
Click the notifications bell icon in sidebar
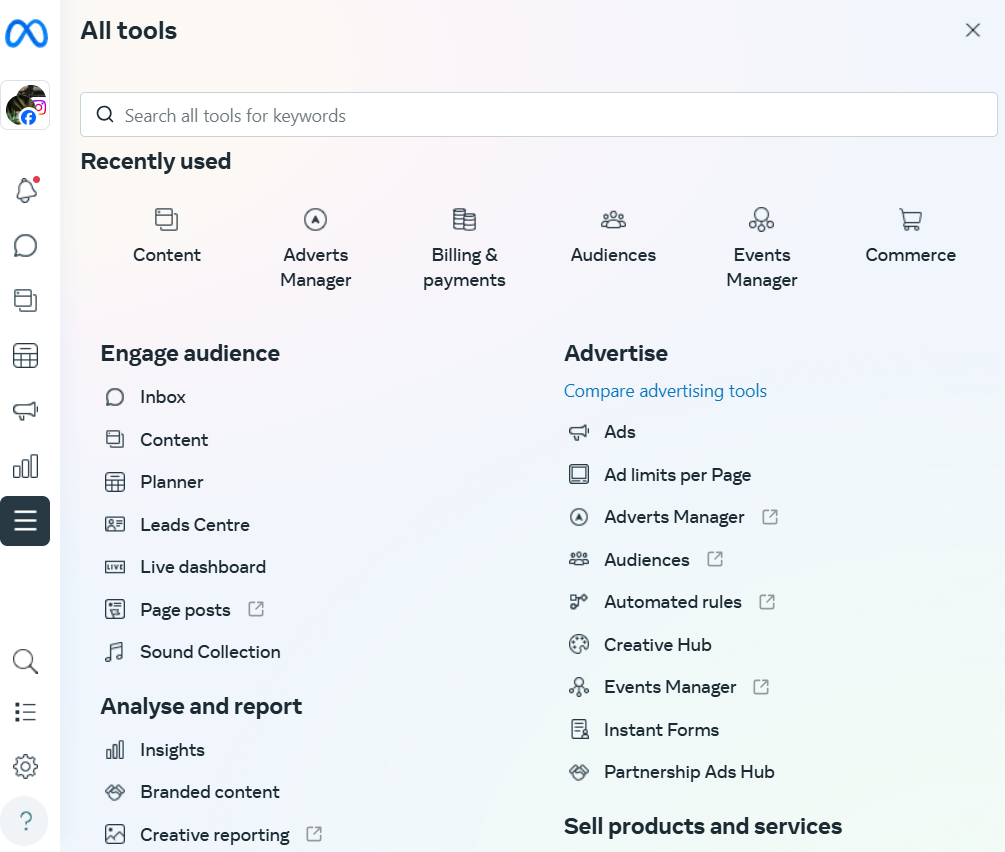[25, 191]
